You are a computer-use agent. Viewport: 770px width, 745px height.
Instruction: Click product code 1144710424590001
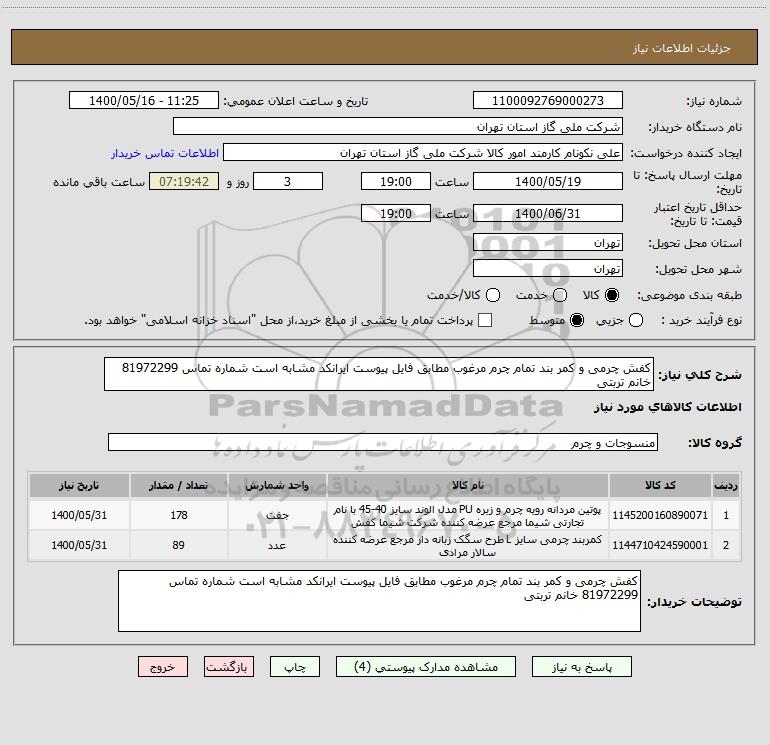coord(660,545)
